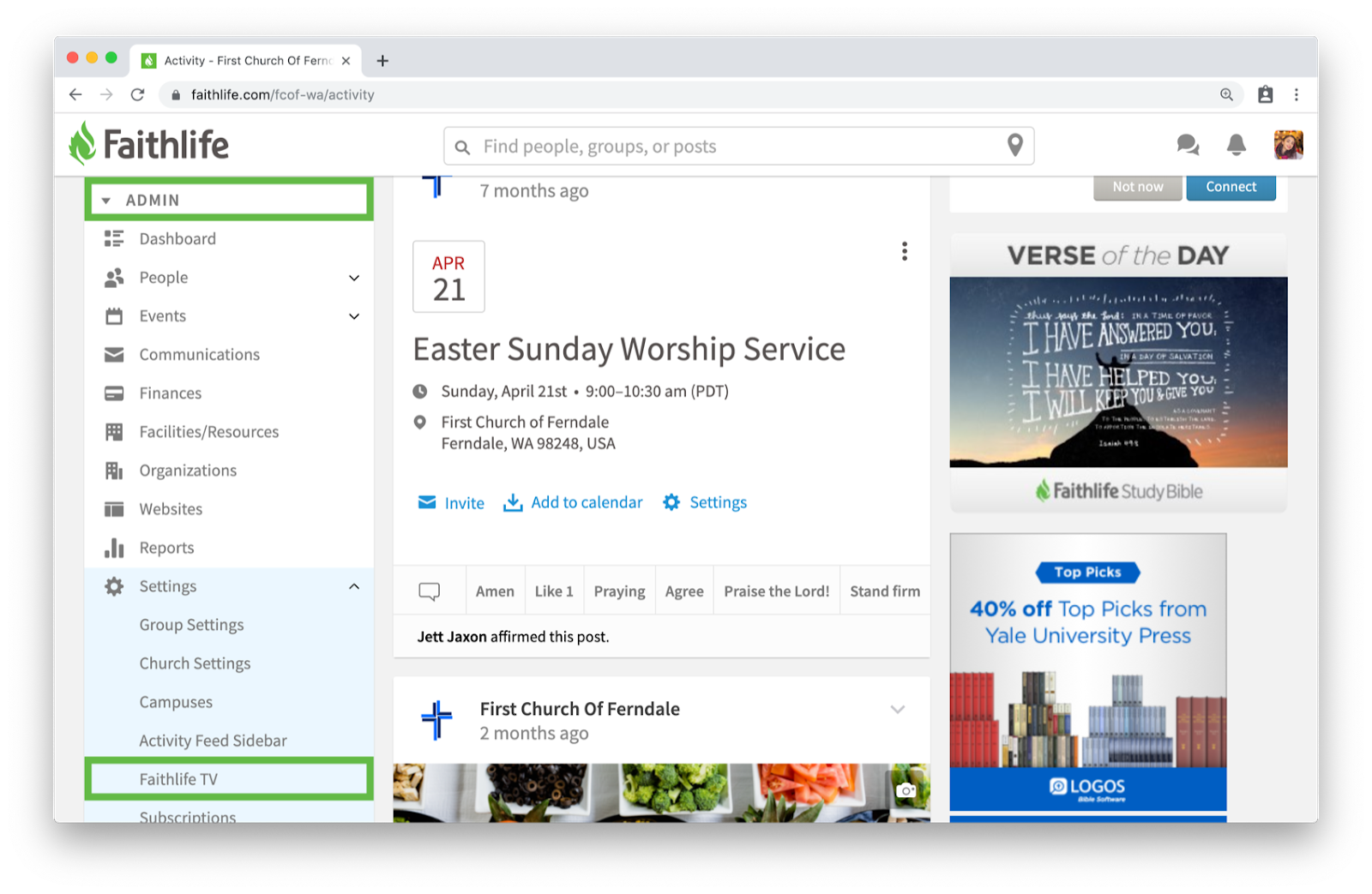Expand the Events submenu chevron
Image resolution: width=1372 pixels, height=894 pixels.
pos(354,316)
